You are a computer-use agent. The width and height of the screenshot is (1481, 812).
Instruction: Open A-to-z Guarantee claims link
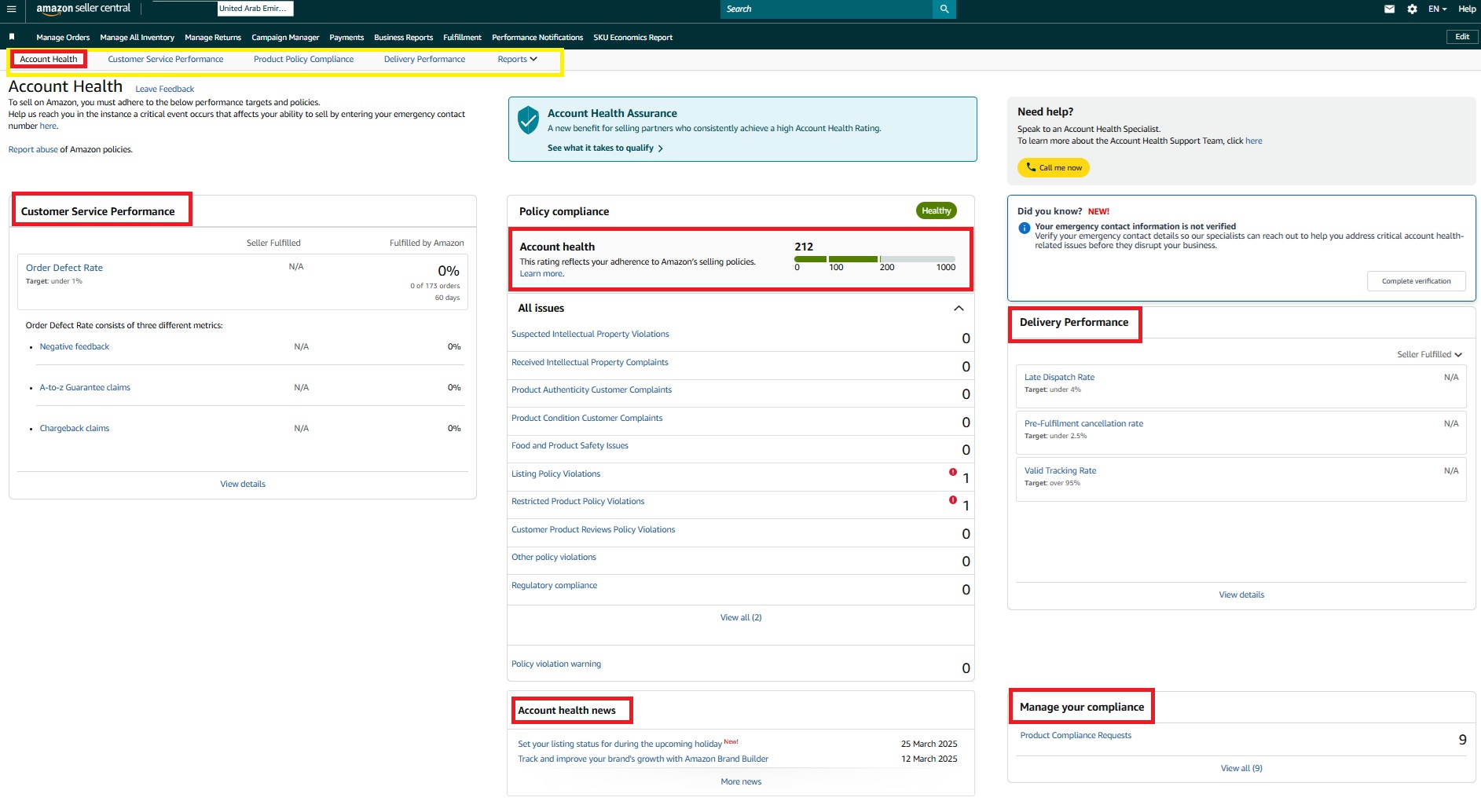pyautogui.click(x=85, y=387)
